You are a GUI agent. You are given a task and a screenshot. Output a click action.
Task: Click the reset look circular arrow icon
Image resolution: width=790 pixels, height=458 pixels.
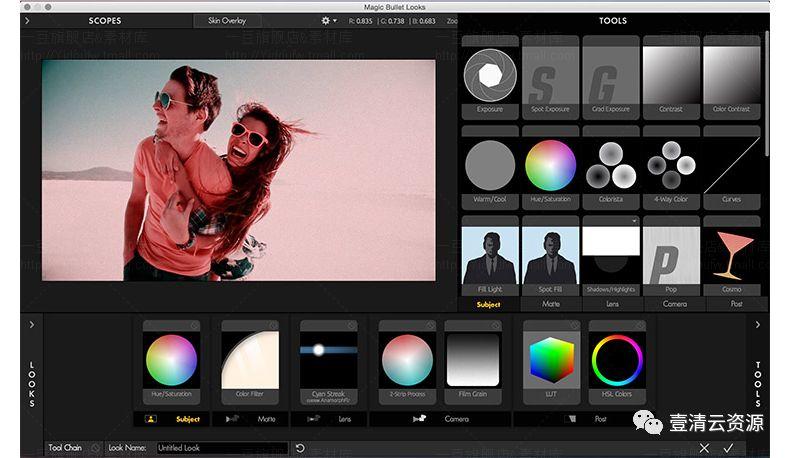(300, 448)
